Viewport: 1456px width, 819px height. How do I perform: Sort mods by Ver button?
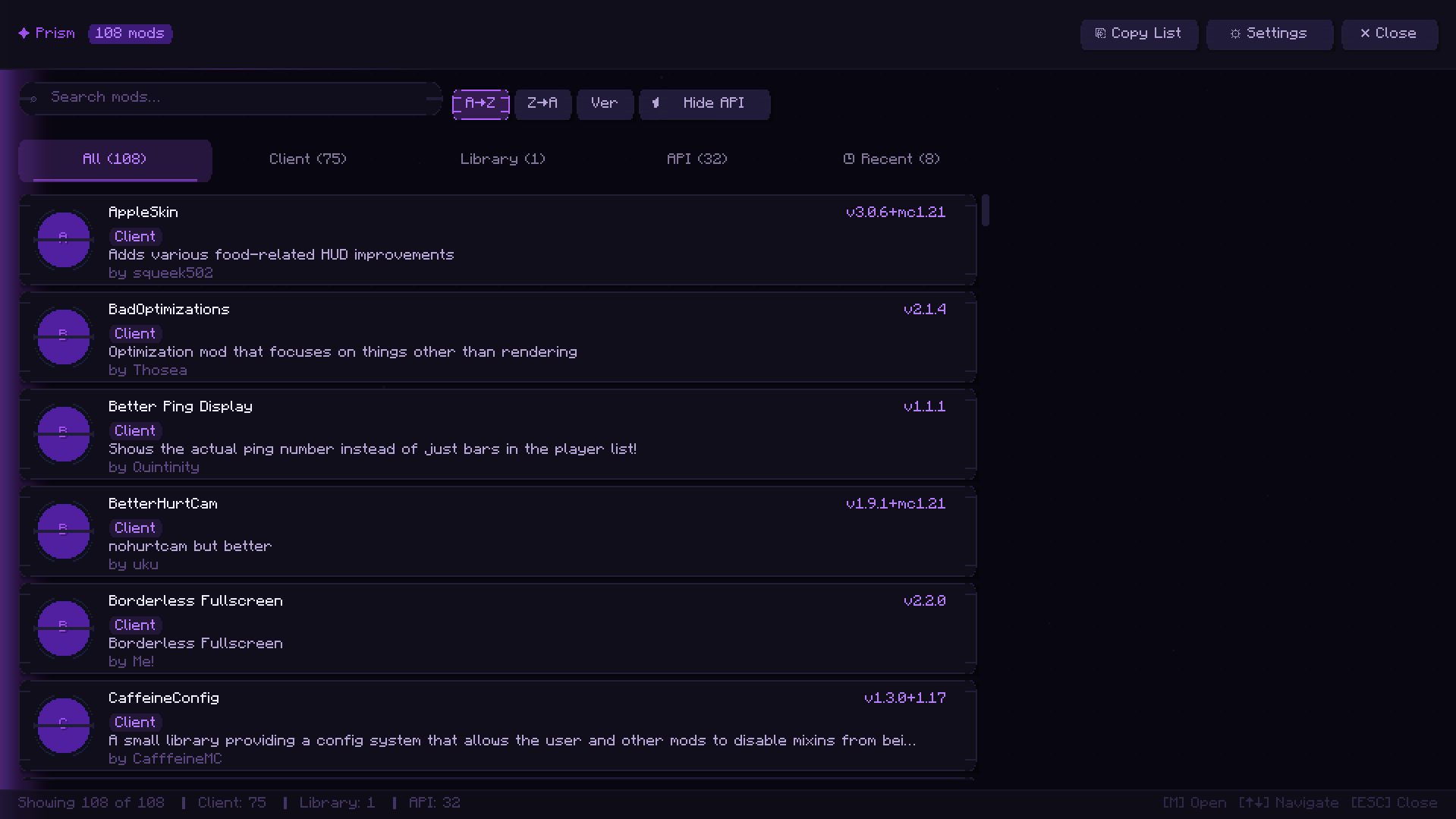tap(605, 104)
